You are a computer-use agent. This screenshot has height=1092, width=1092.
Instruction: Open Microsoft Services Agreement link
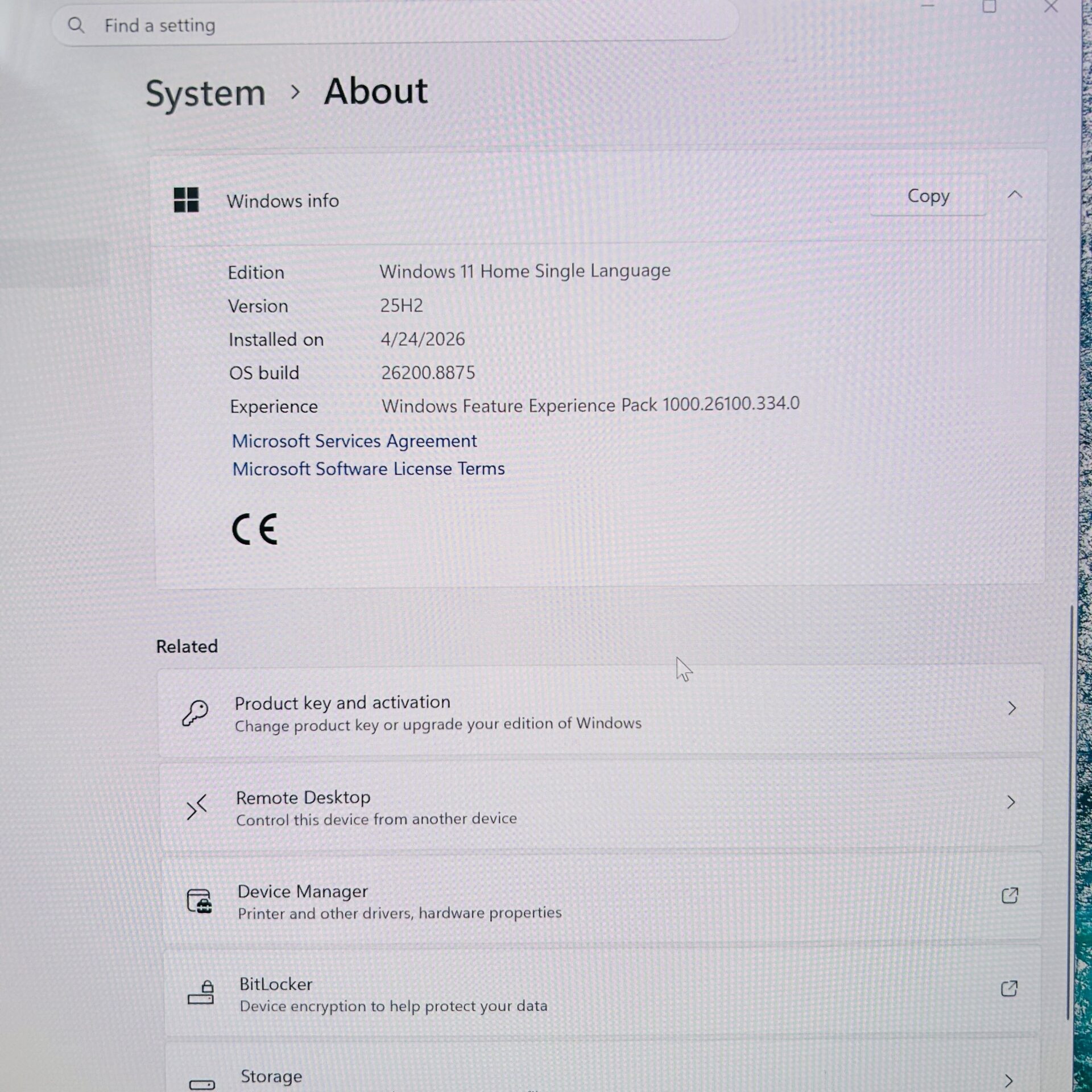click(354, 441)
